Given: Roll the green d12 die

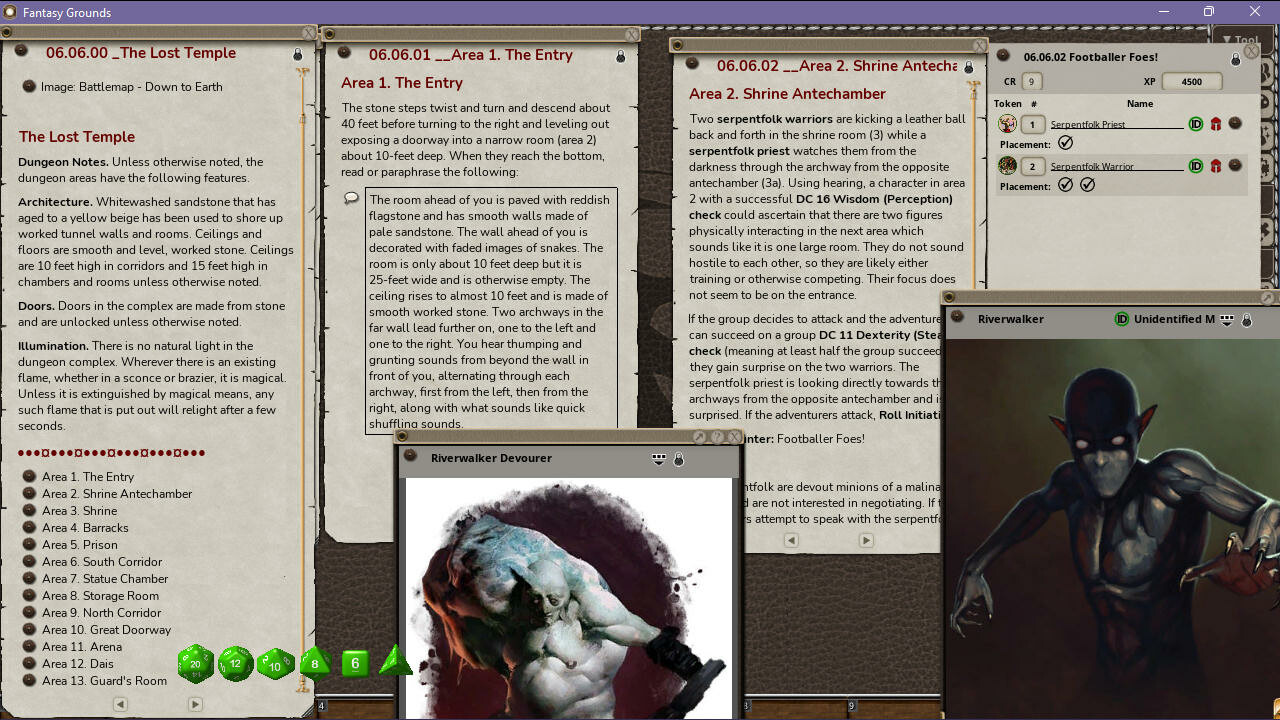Looking at the screenshot, I should coord(235,663).
